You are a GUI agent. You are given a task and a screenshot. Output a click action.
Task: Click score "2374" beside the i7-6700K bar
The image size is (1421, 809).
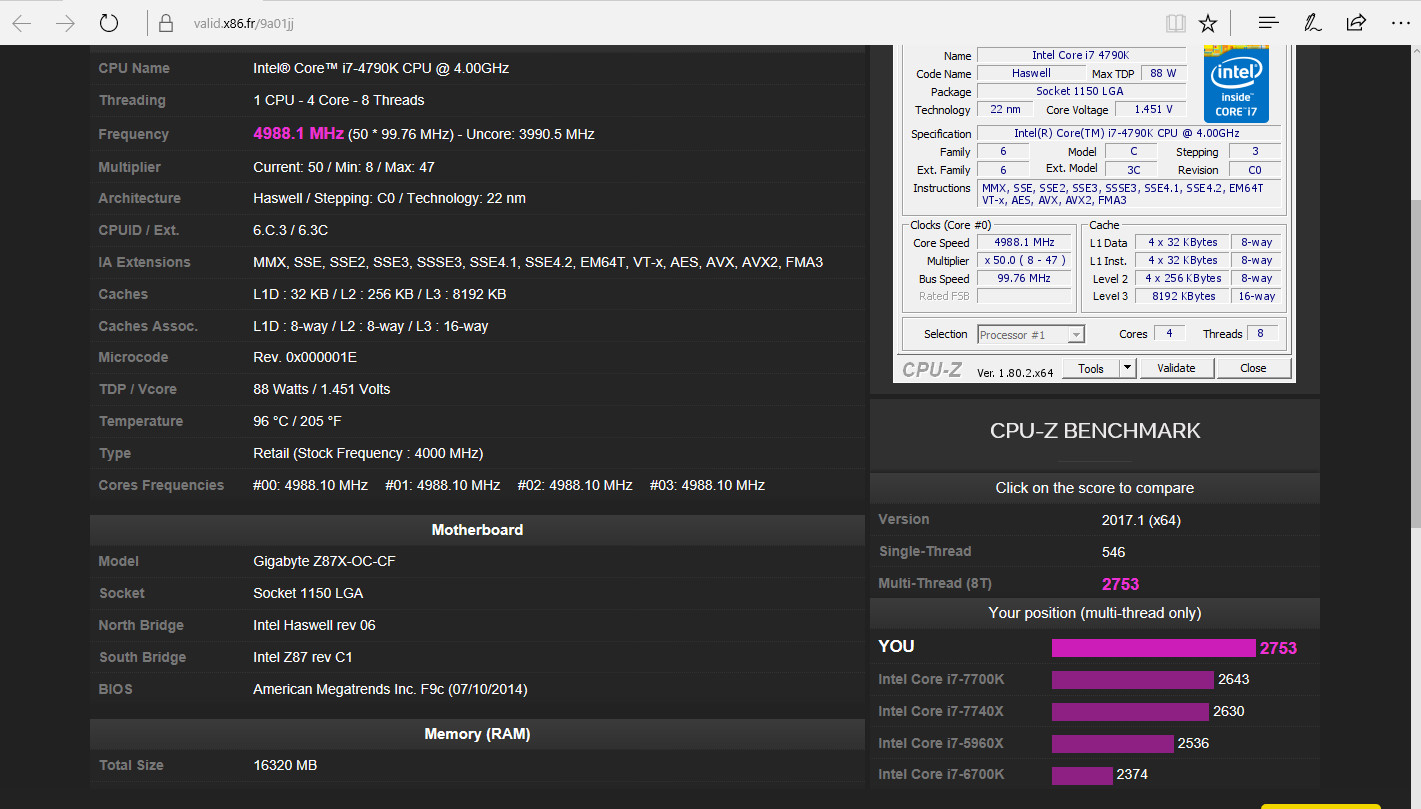pyautogui.click(x=1133, y=774)
